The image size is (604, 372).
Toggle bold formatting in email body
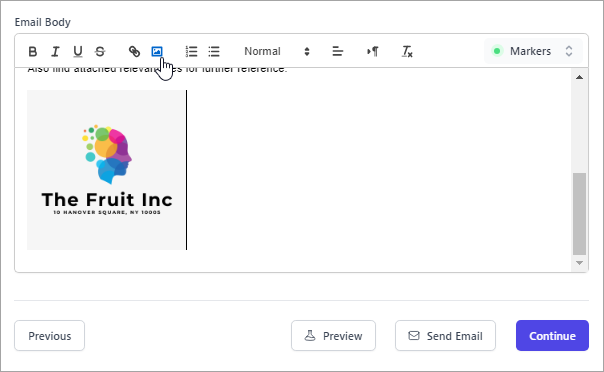[x=33, y=51]
